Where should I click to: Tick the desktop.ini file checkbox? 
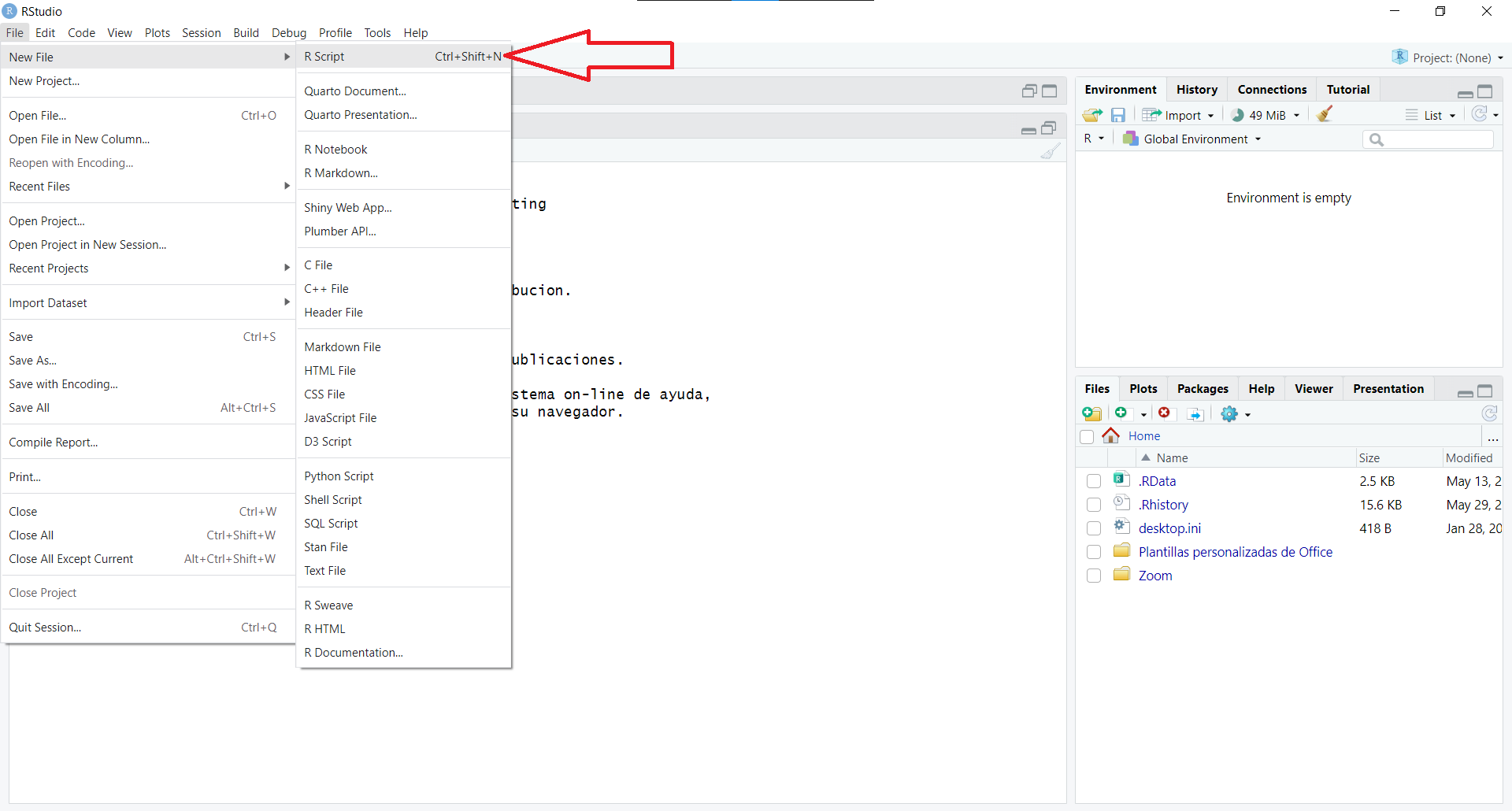point(1093,528)
